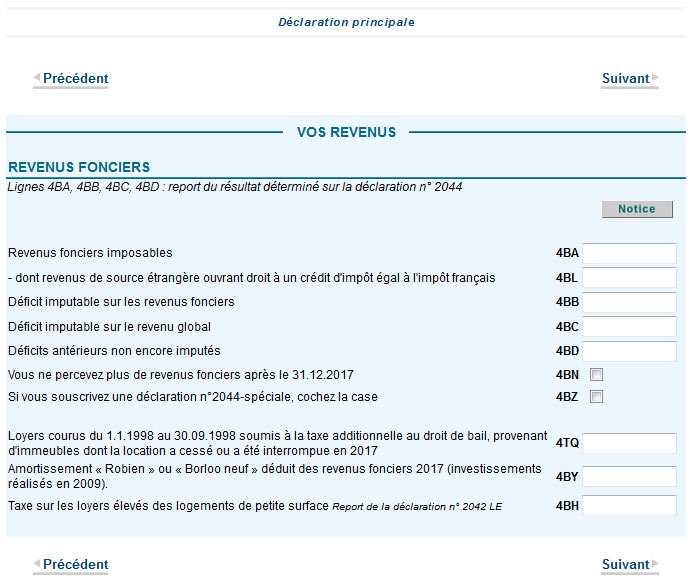Select the 4BL foreign source income field
The height and width of the screenshot is (583, 694).
point(629,277)
